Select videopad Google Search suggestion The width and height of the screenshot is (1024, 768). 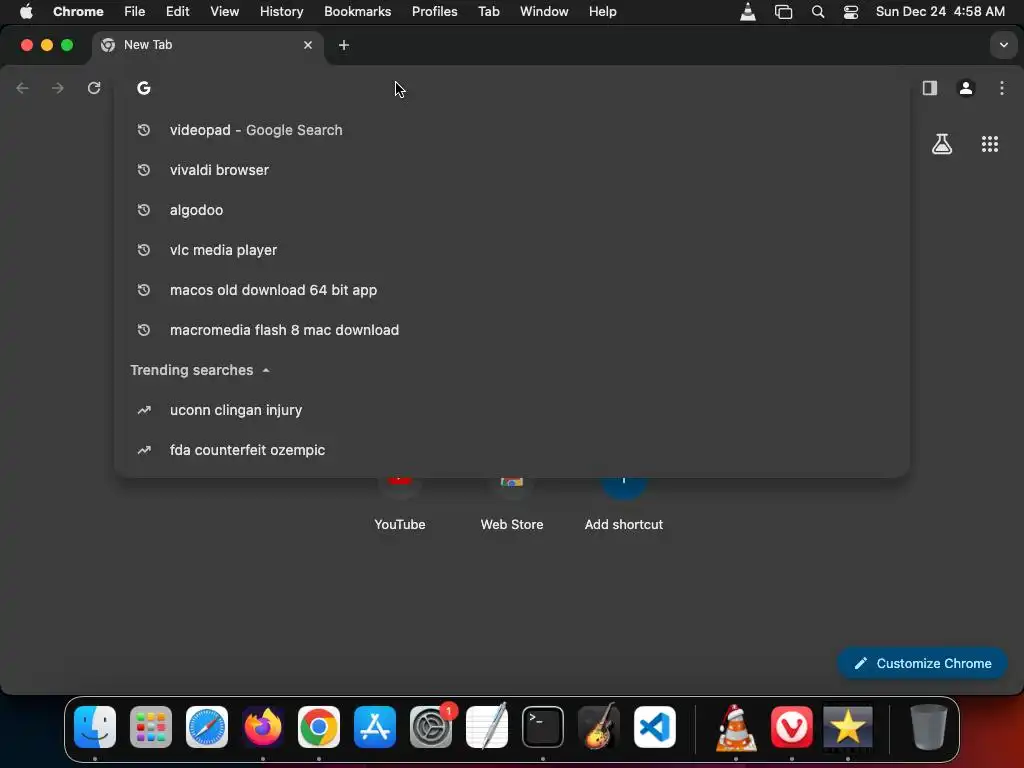[511, 130]
